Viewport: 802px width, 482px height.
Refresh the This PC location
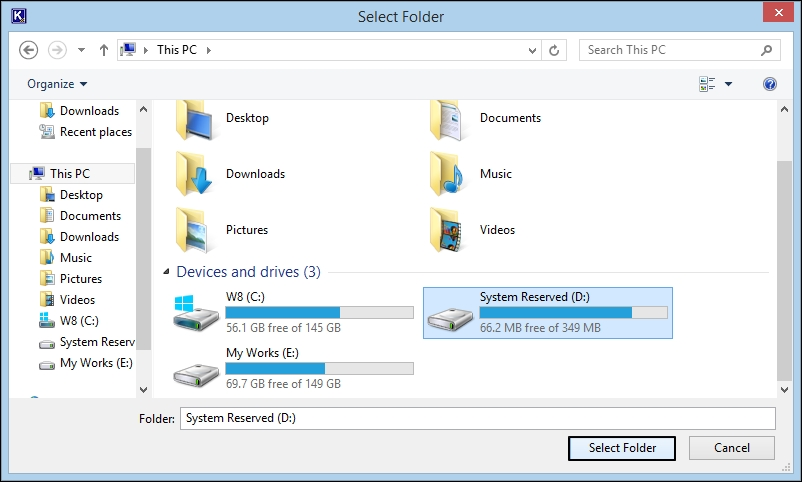click(x=554, y=50)
